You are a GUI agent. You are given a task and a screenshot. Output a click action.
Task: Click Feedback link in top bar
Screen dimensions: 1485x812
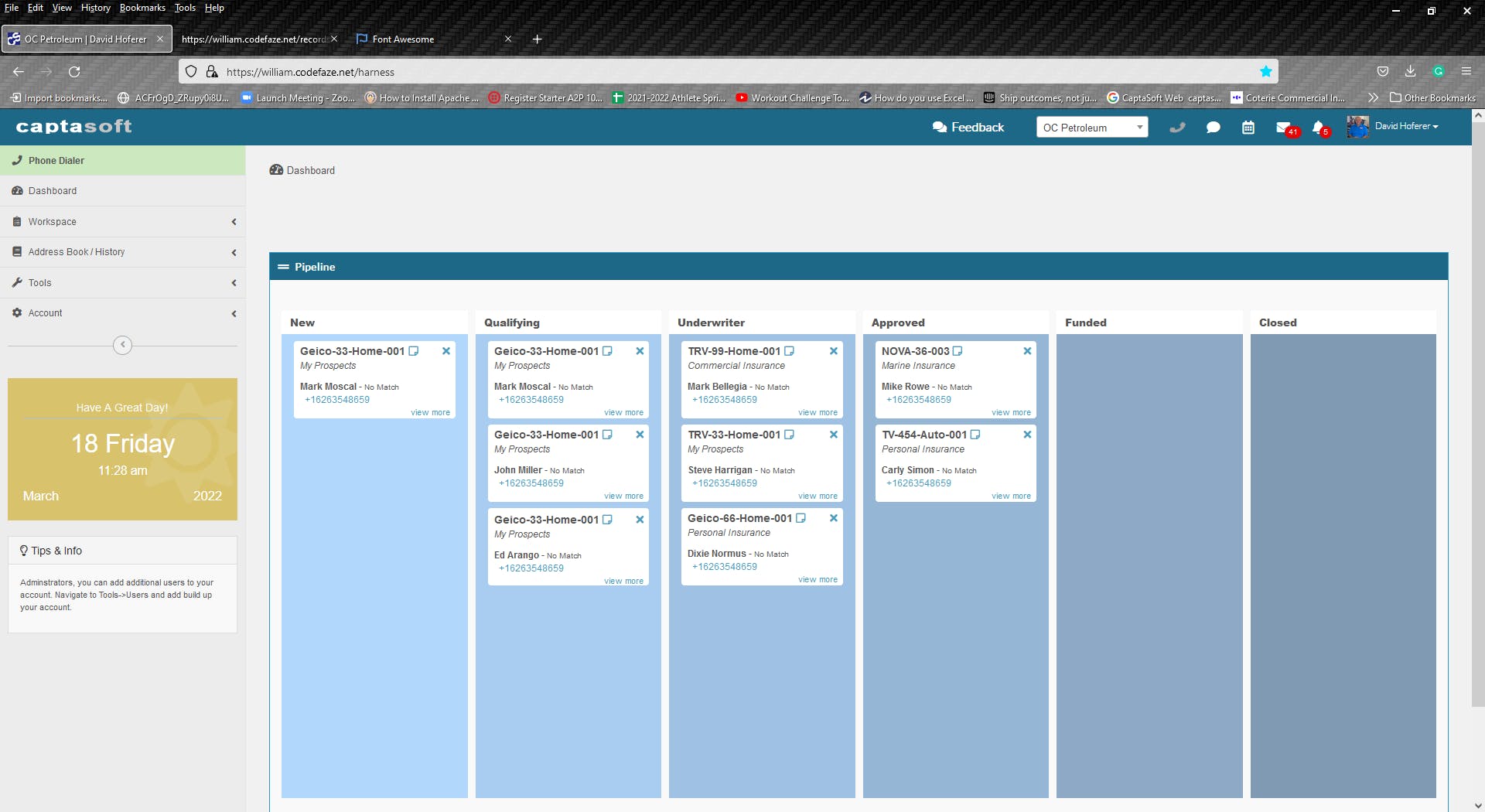click(x=968, y=128)
